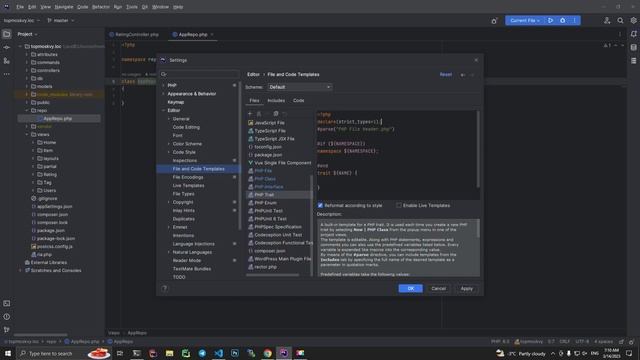Select the Vue Single File Component template
The image size is (640, 360).
[x=279, y=163]
